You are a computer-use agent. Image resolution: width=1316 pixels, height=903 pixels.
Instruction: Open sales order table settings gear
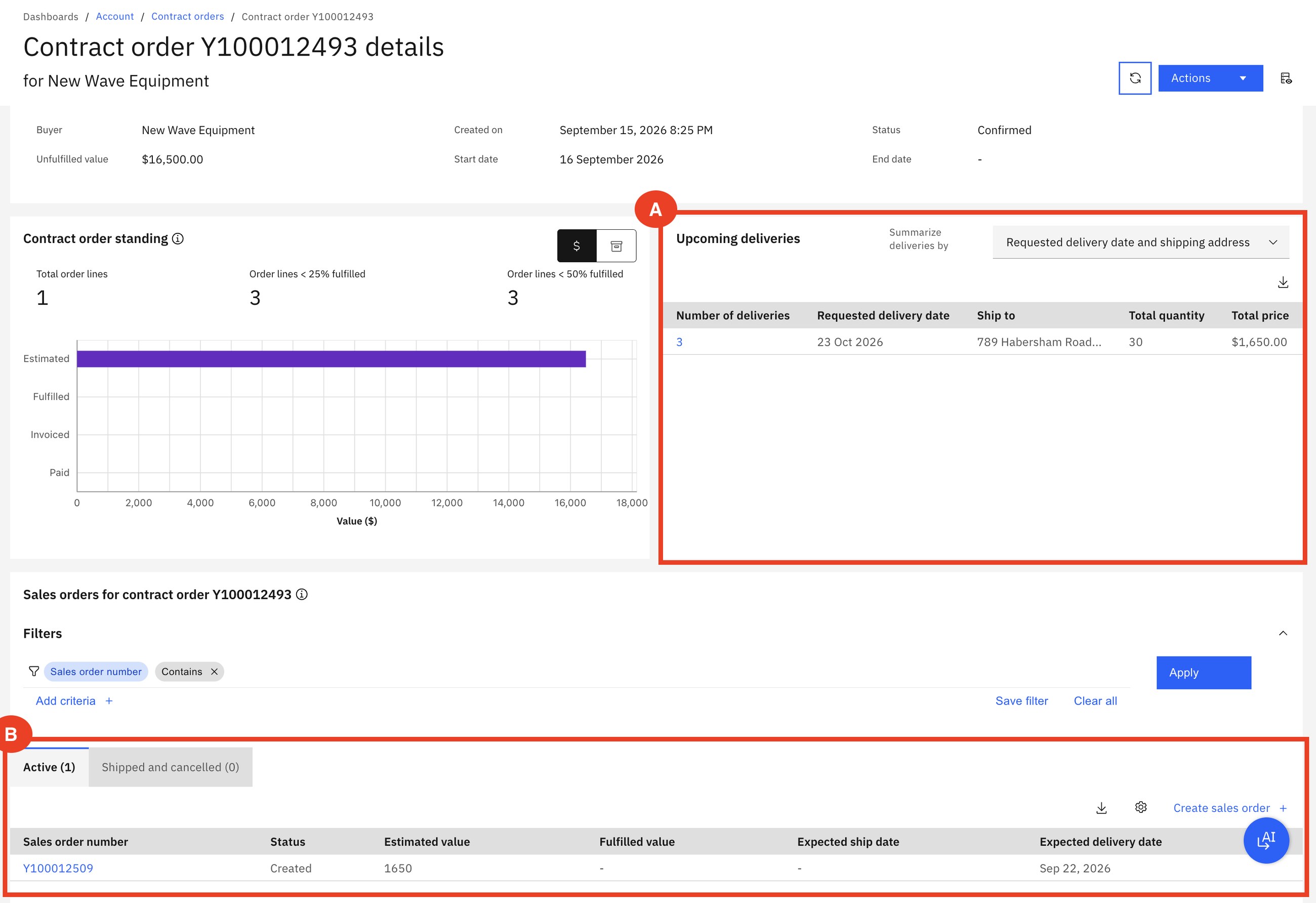click(x=1140, y=807)
